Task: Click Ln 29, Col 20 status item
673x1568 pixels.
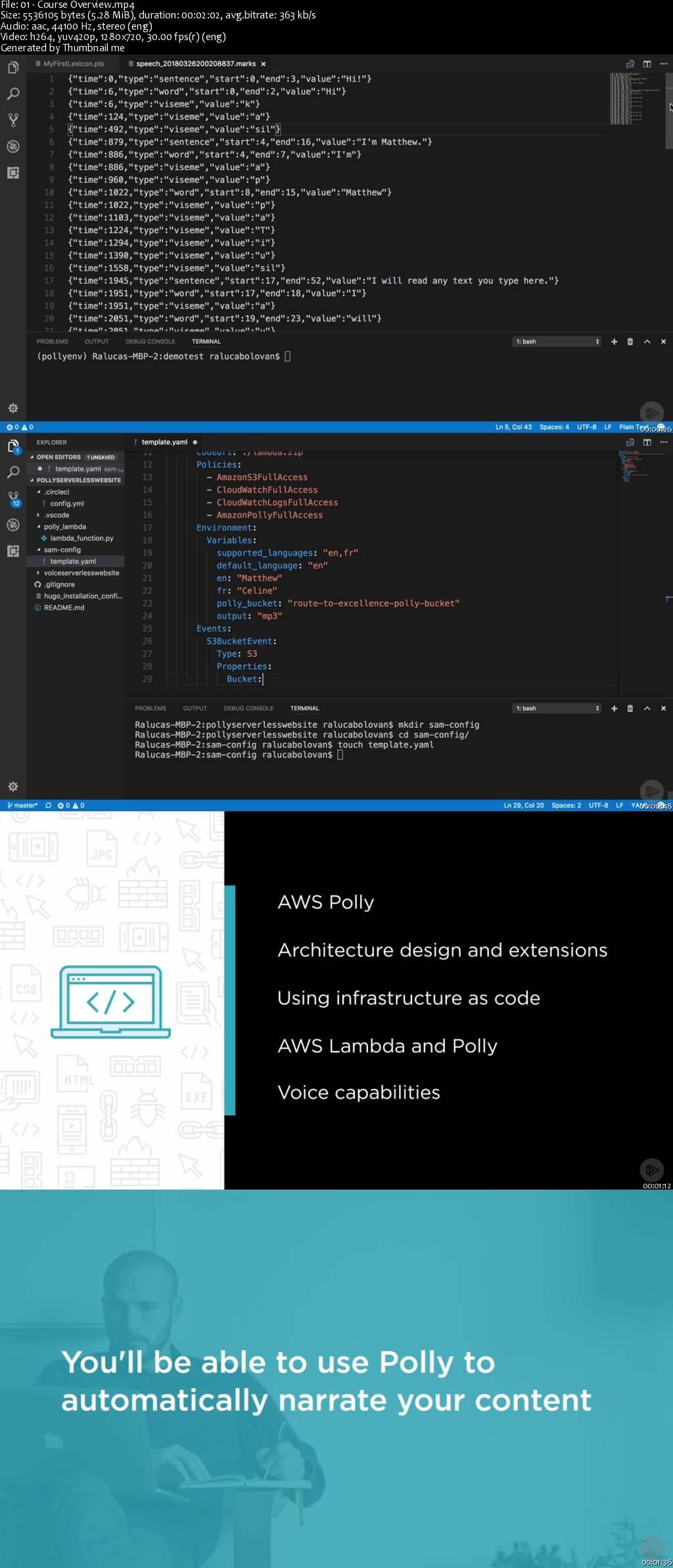Action: [524, 805]
